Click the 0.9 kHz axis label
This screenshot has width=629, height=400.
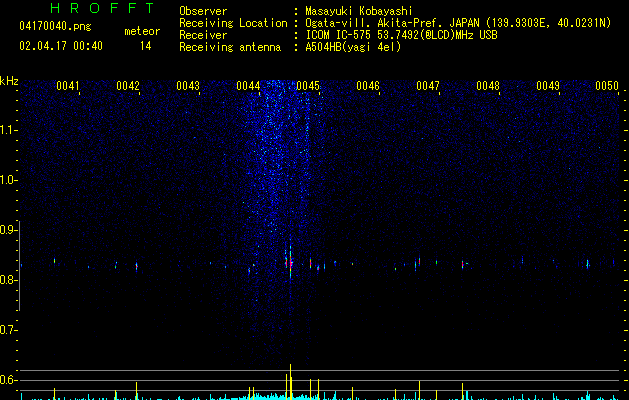7,230
